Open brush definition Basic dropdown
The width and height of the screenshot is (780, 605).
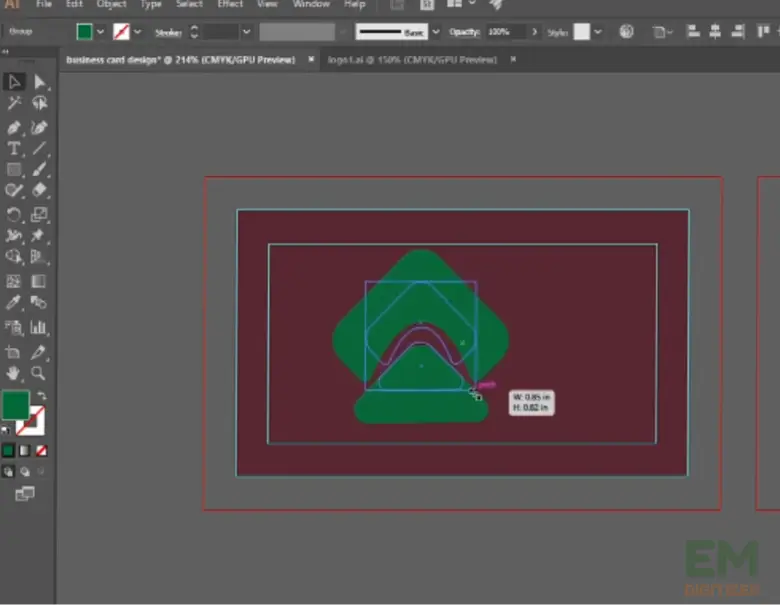point(436,32)
